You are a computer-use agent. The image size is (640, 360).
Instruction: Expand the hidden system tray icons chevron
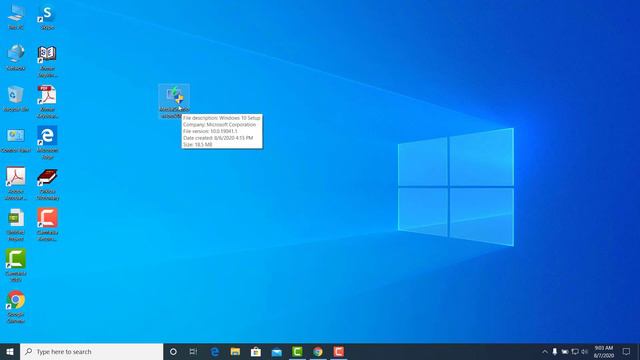[544, 351]
